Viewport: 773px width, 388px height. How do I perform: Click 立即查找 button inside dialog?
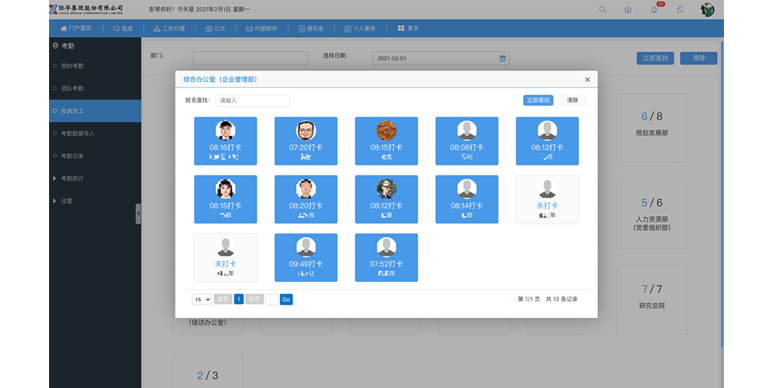pyautogui.click(x=538, y=100)
